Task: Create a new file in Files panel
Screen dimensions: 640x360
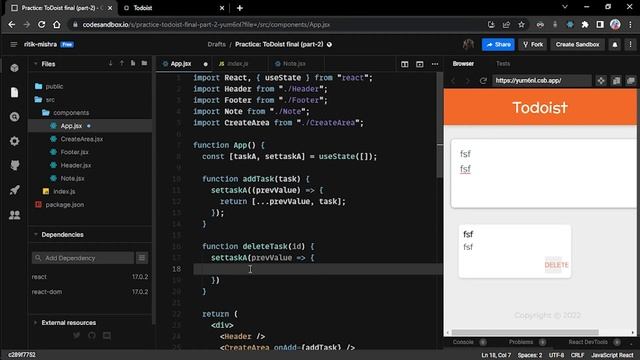Action: pyautogui.click(x=133, y=64)
